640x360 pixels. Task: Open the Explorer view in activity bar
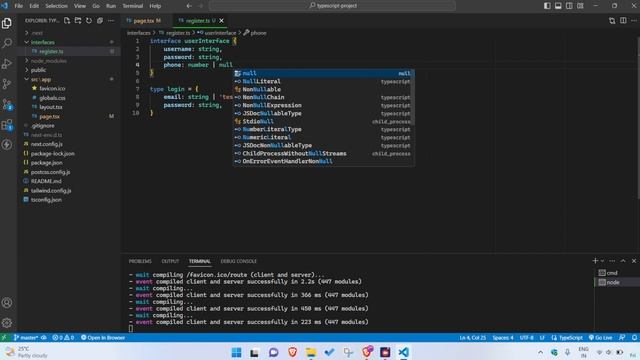tap(7, 23)
